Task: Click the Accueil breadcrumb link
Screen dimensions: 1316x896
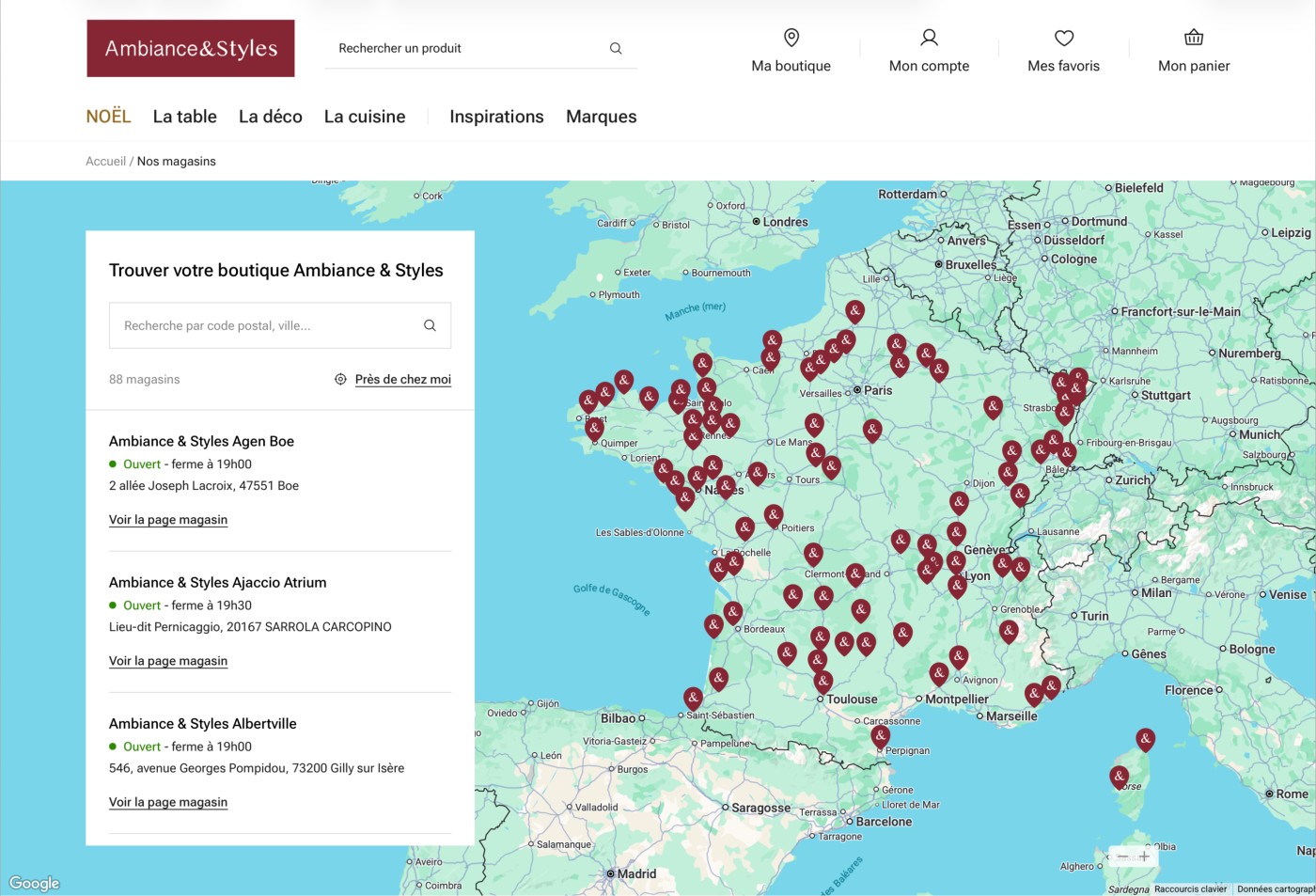Action: point(105,162)
